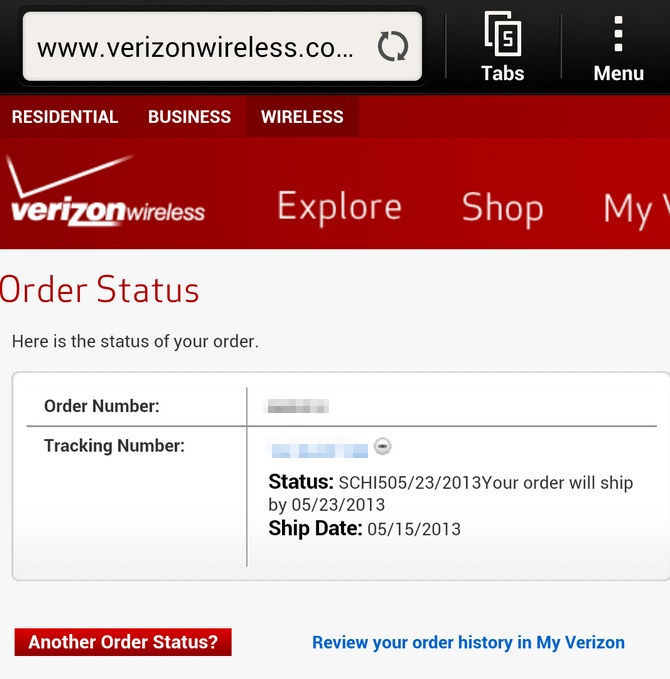Switch to the Business tab
Viewport: 670px width, 679px height.
pos(189,116)
